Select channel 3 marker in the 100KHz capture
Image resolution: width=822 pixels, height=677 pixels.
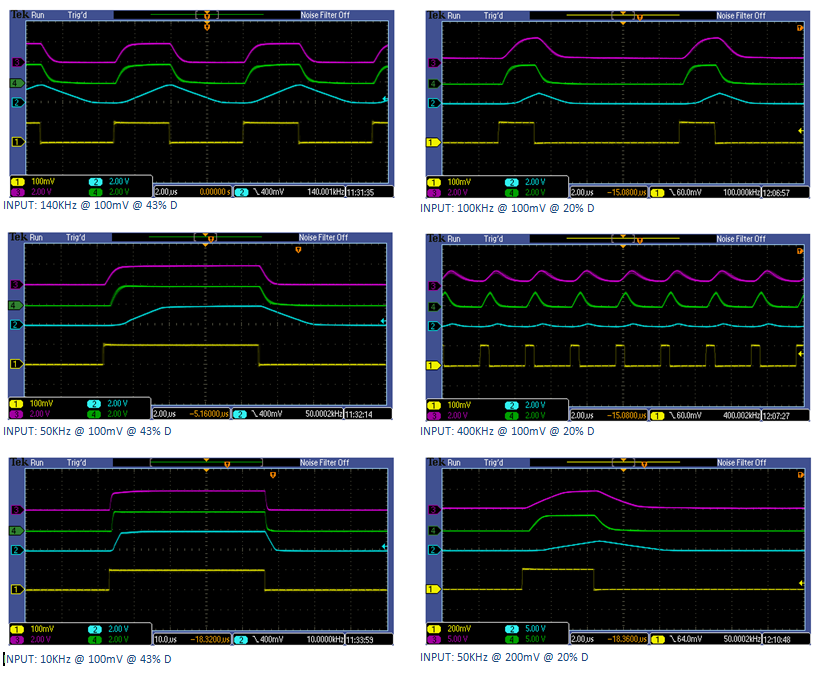pos(434,63)
